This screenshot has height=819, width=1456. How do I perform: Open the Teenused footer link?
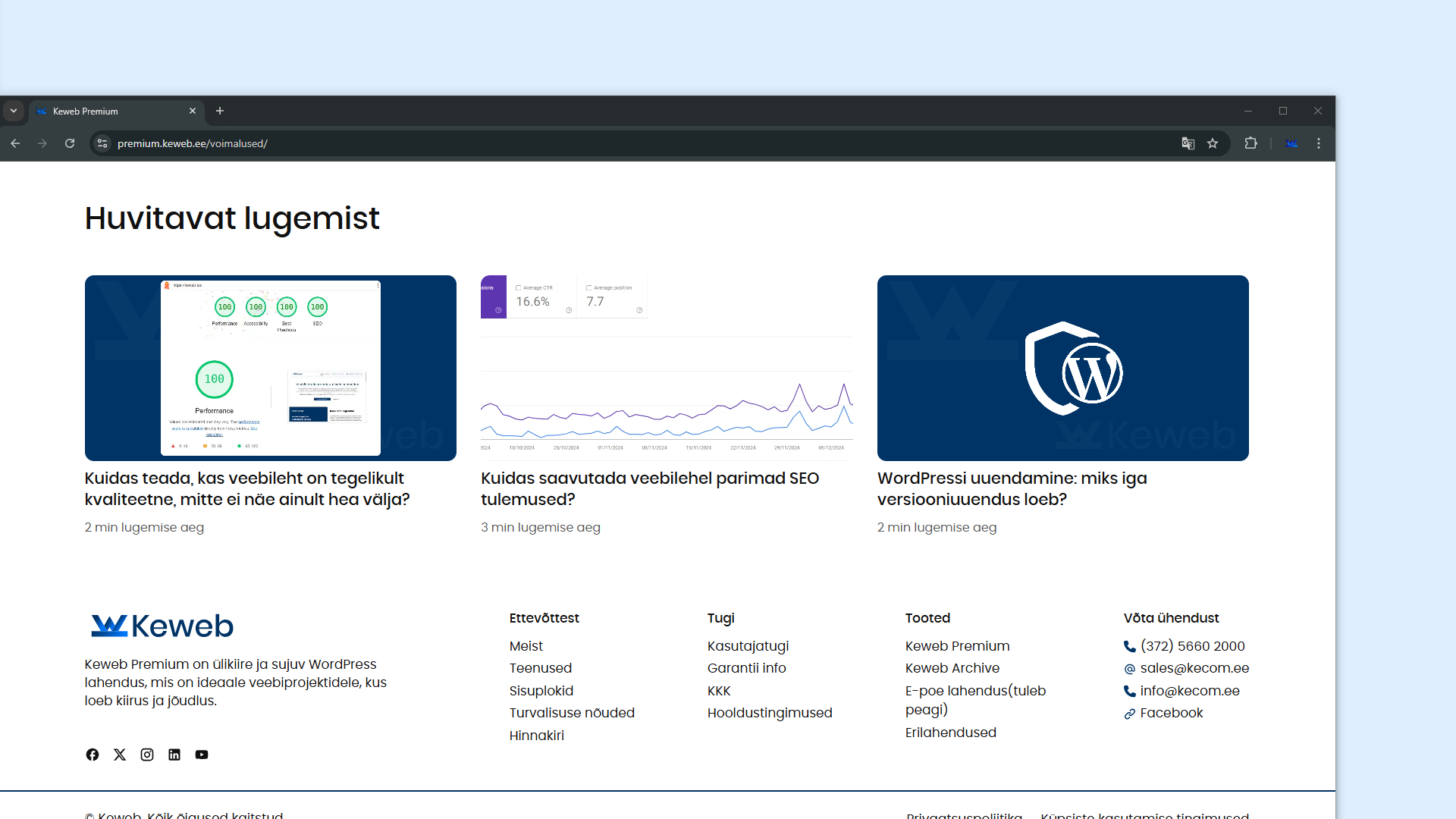tap(541, 668)
